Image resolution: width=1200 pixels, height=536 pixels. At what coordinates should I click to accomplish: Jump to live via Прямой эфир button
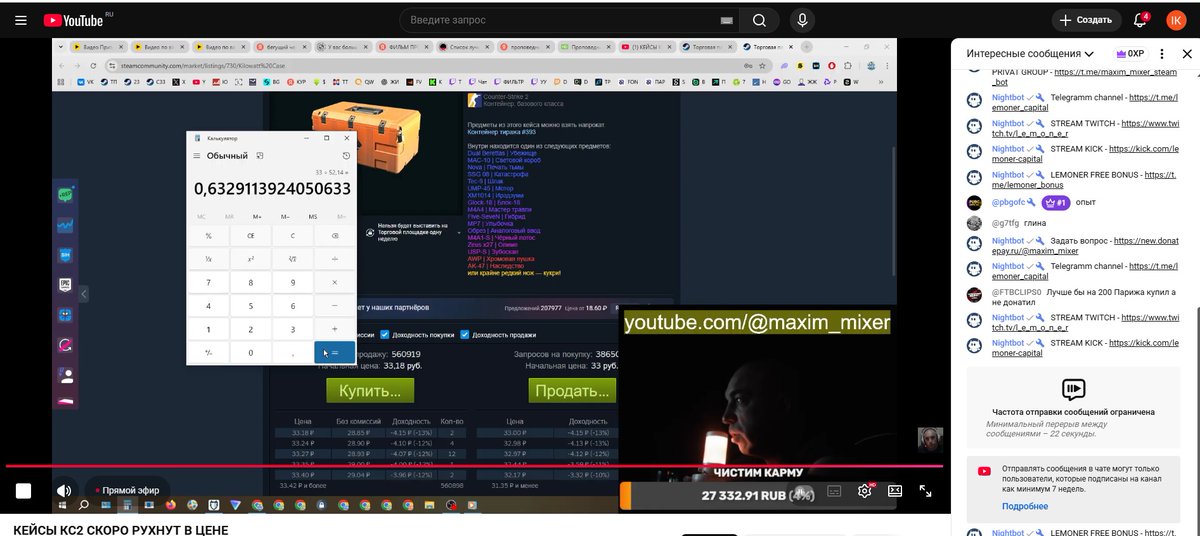coord(127,491)
